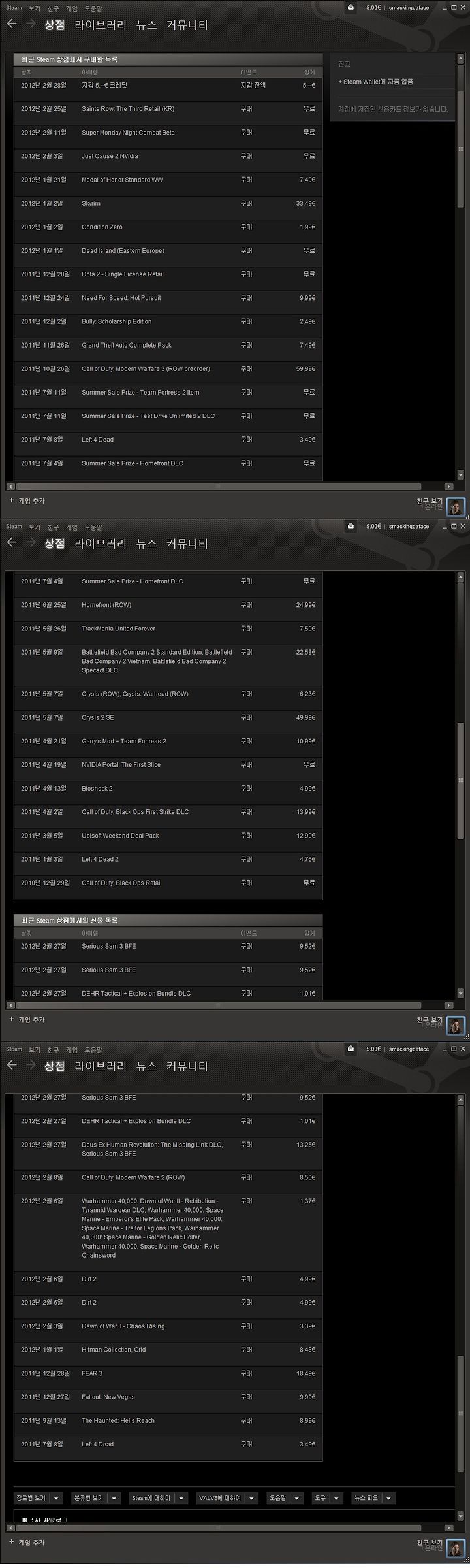Click horizontal scroll left arrow in first window
470x1568 pixels.
coord(10,487)
